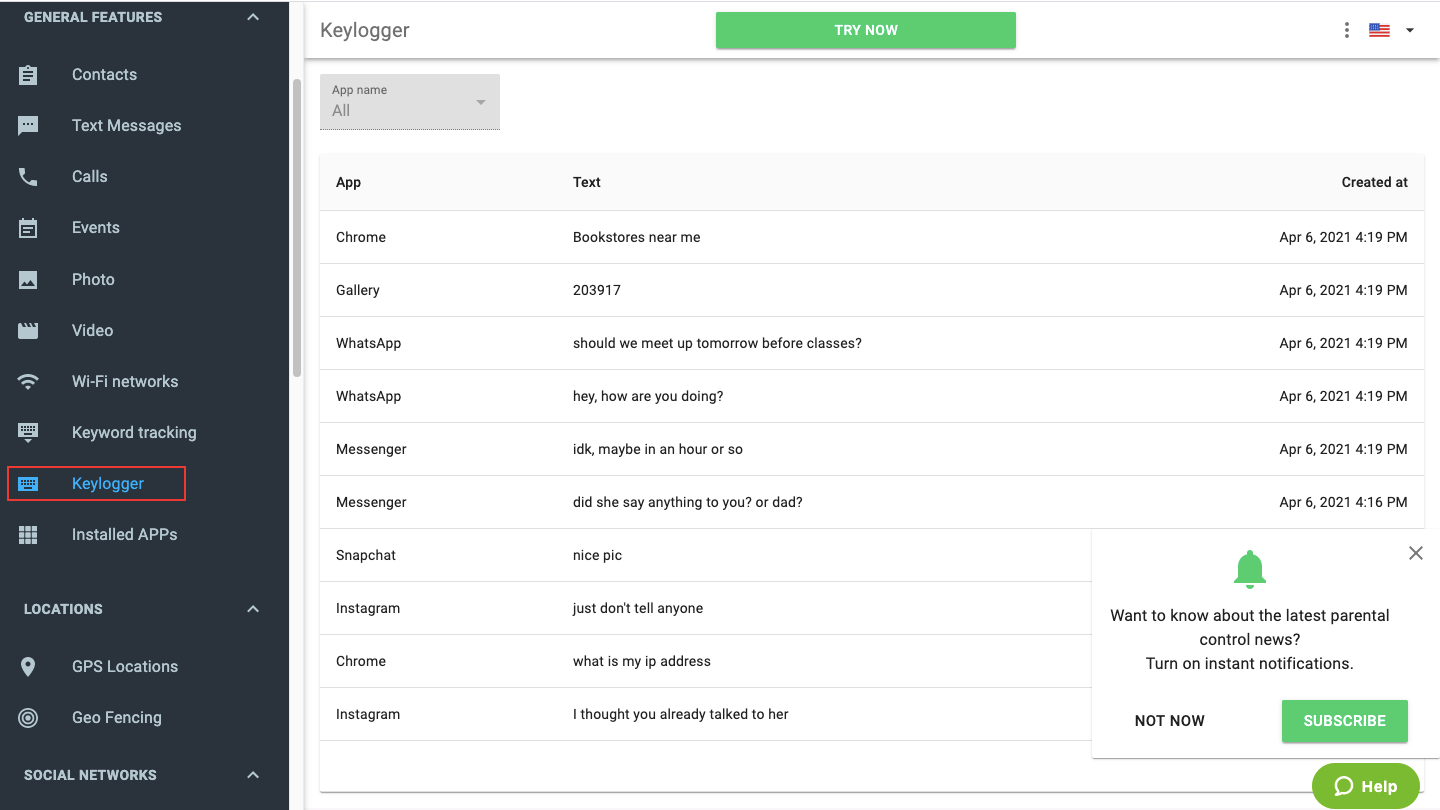The width and height of the screenshot is (1440, 810).
Task: Collapse the General Features section
Action: [x=253, y=17]
